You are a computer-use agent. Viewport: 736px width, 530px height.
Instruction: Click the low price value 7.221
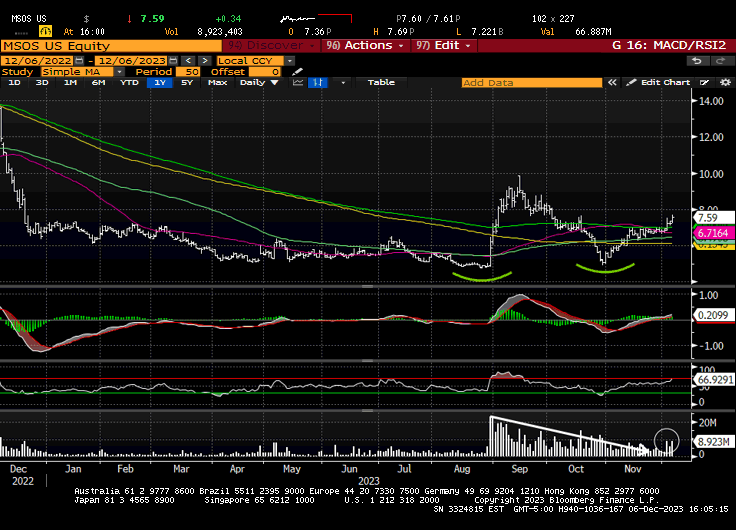[x=487, y=32]
